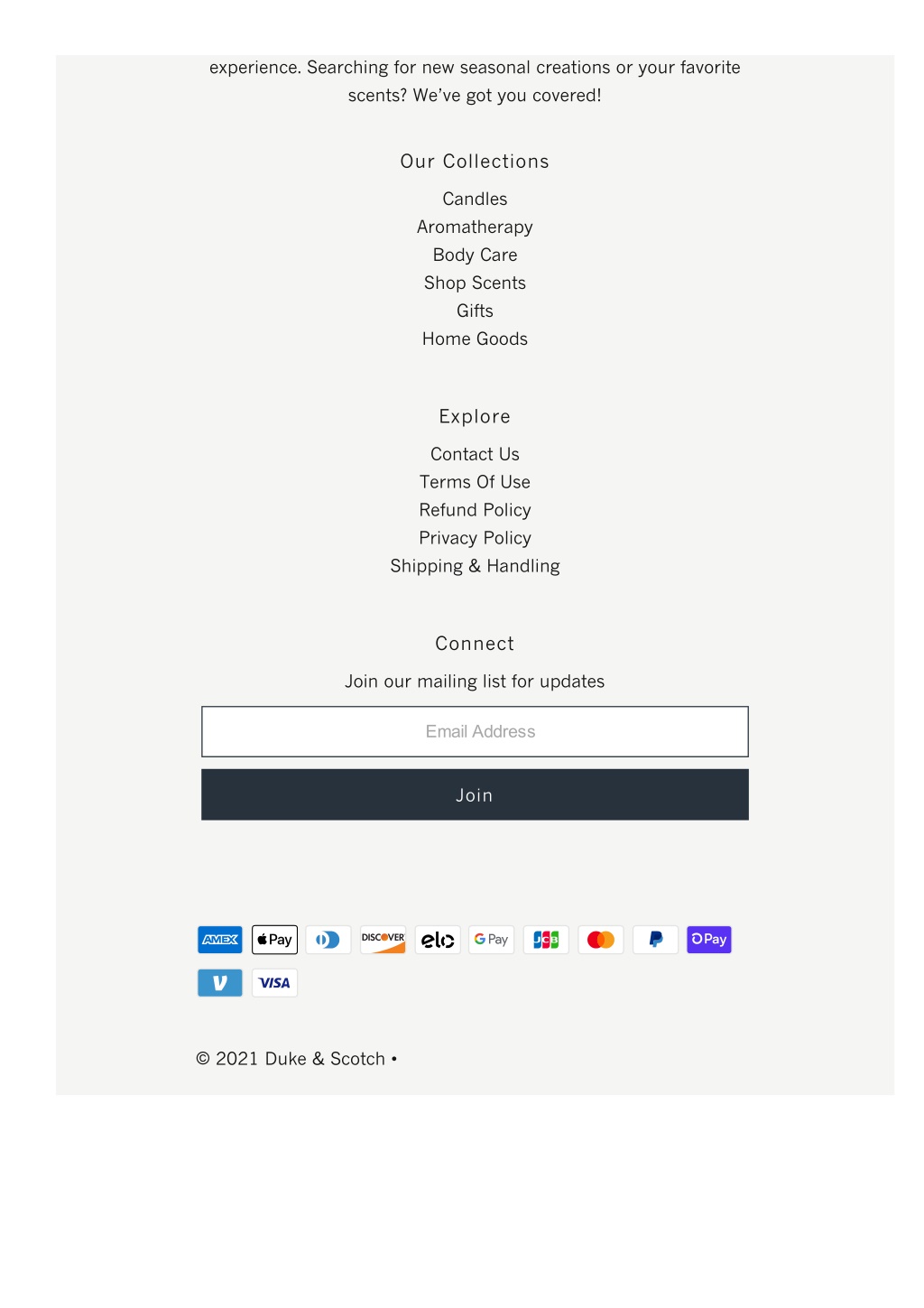Open the Candles collection link

tap(475, 199)
